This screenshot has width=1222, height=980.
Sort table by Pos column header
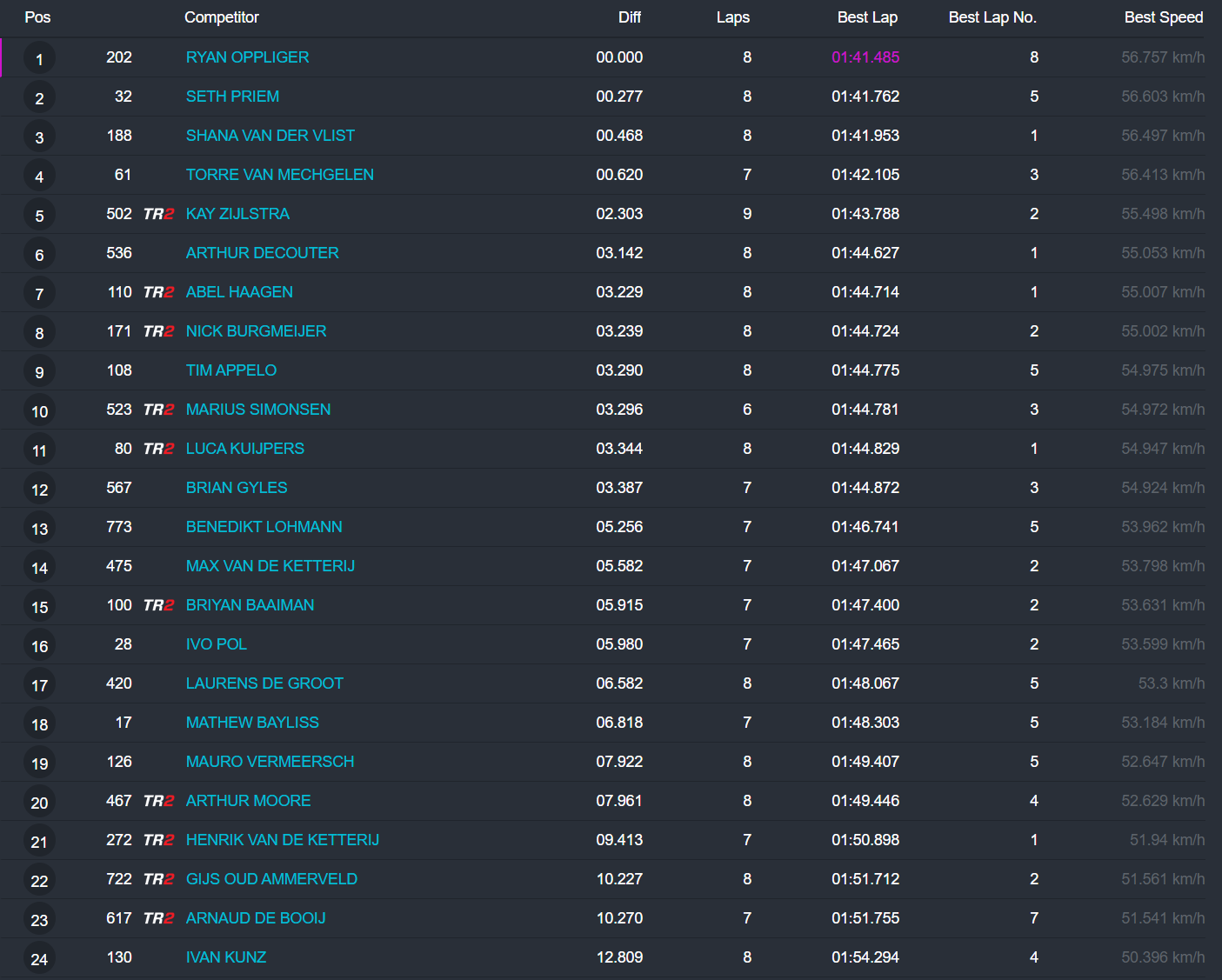[x=37, y=17]
